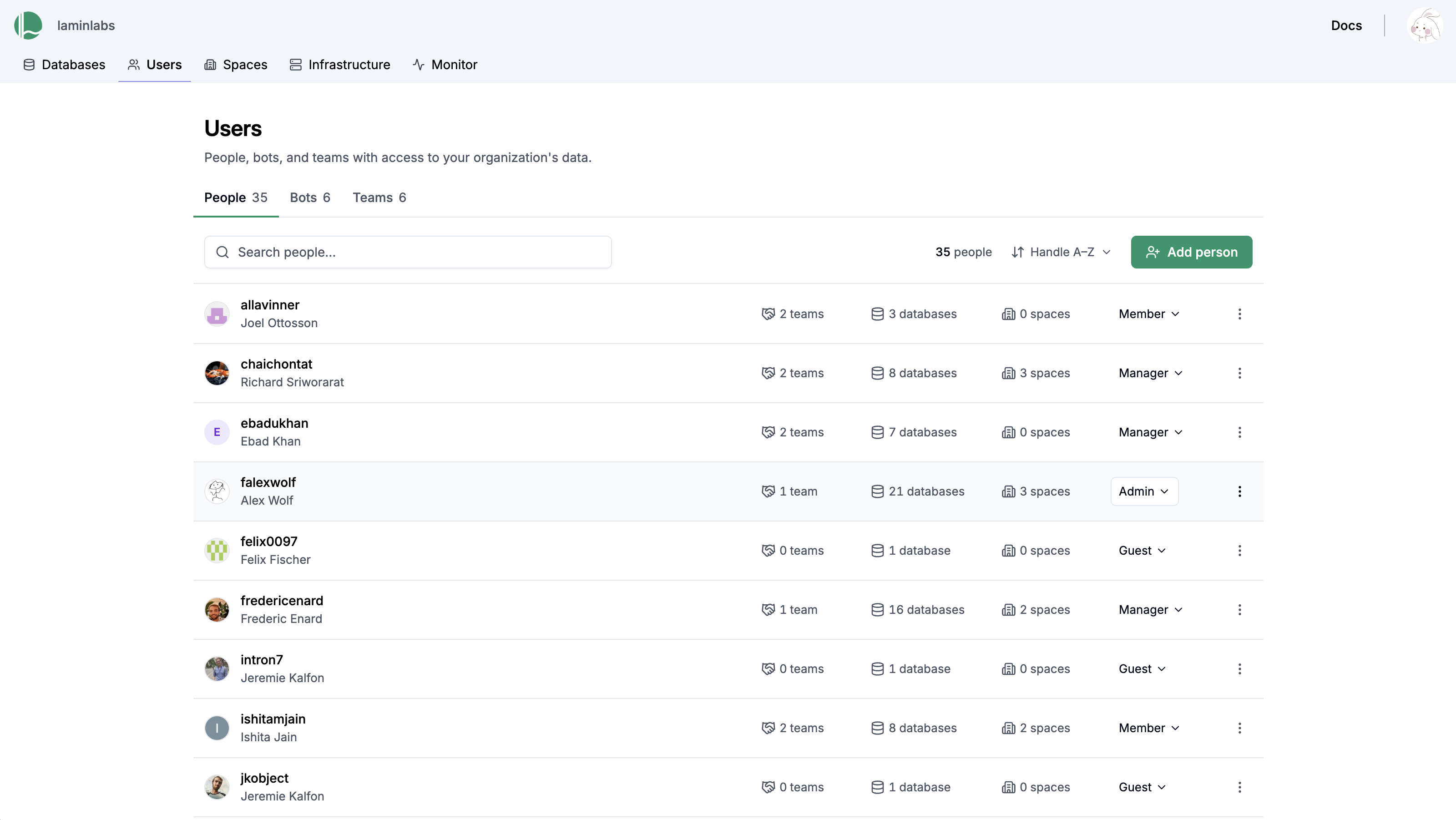Open three-dot menu for jkobject row
Viewport: 1456px width, 820px height.
(x=1239, y=787)
